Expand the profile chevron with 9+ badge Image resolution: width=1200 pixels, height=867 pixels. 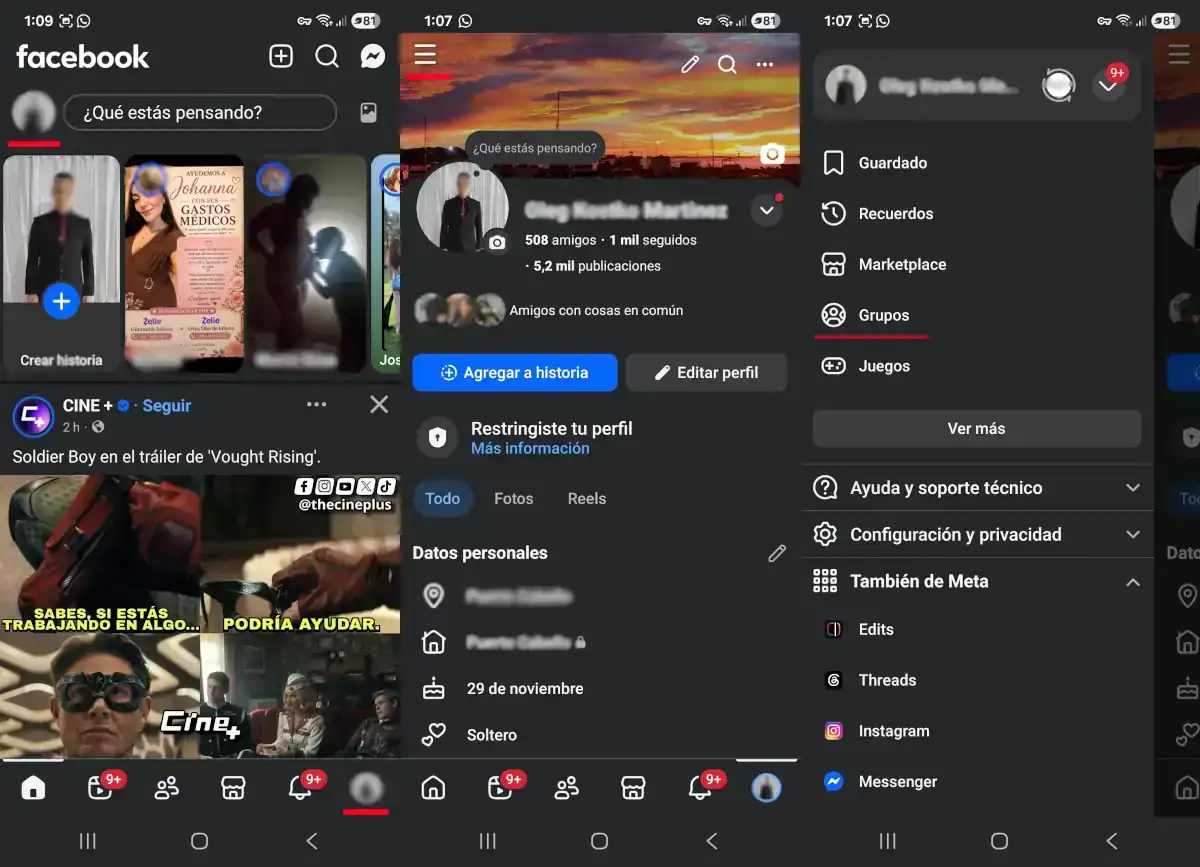pyautogui.click(x=1107, y=86)
